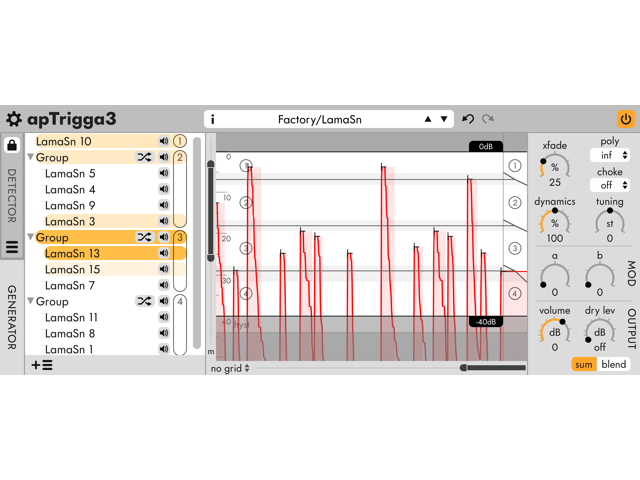Screen dimensions: 640x480
Task: Click speaker icon of the first Group
Action: pos(164,157)
